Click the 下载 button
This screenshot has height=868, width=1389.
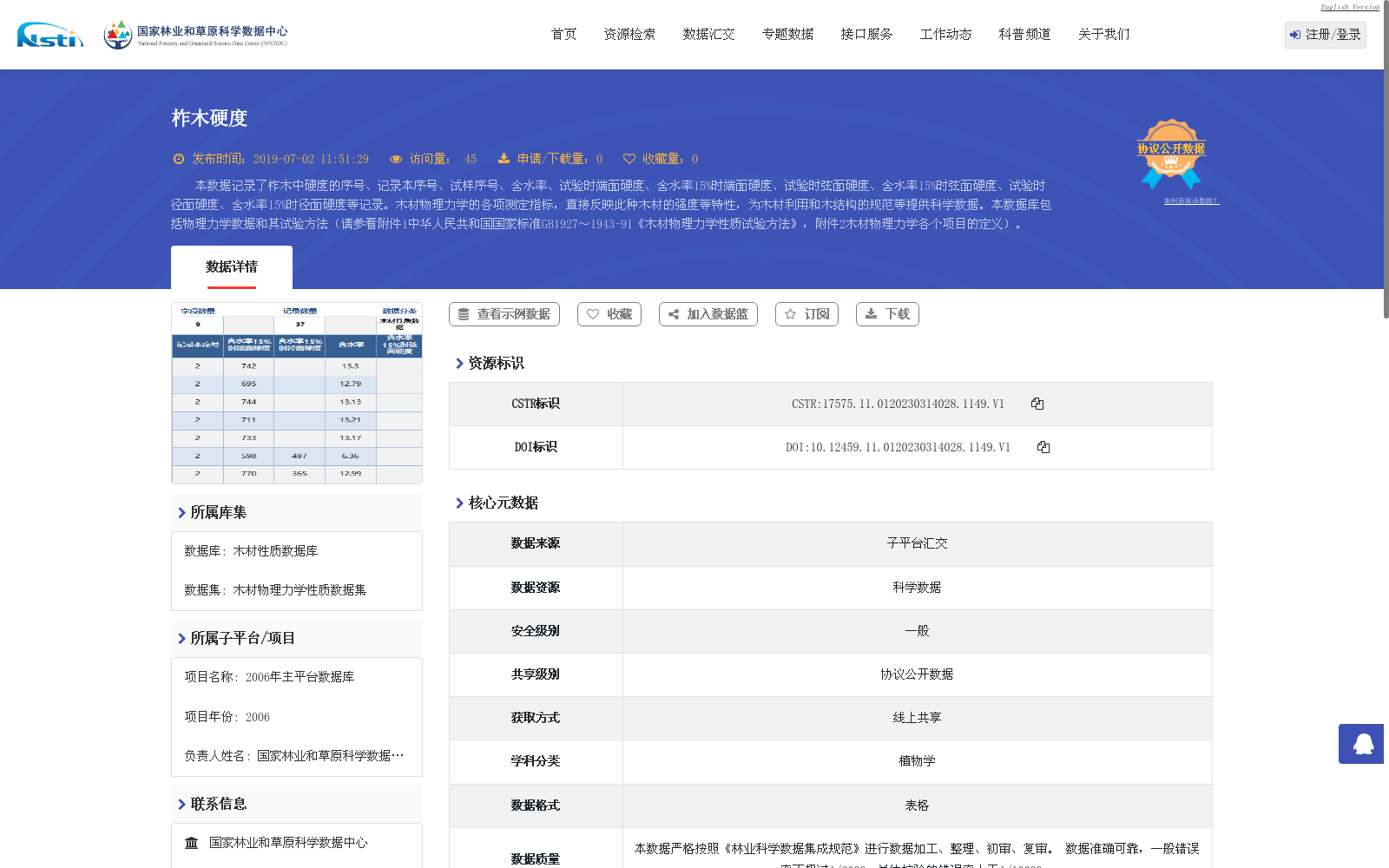pyautogui.click(x=887, y=314)
